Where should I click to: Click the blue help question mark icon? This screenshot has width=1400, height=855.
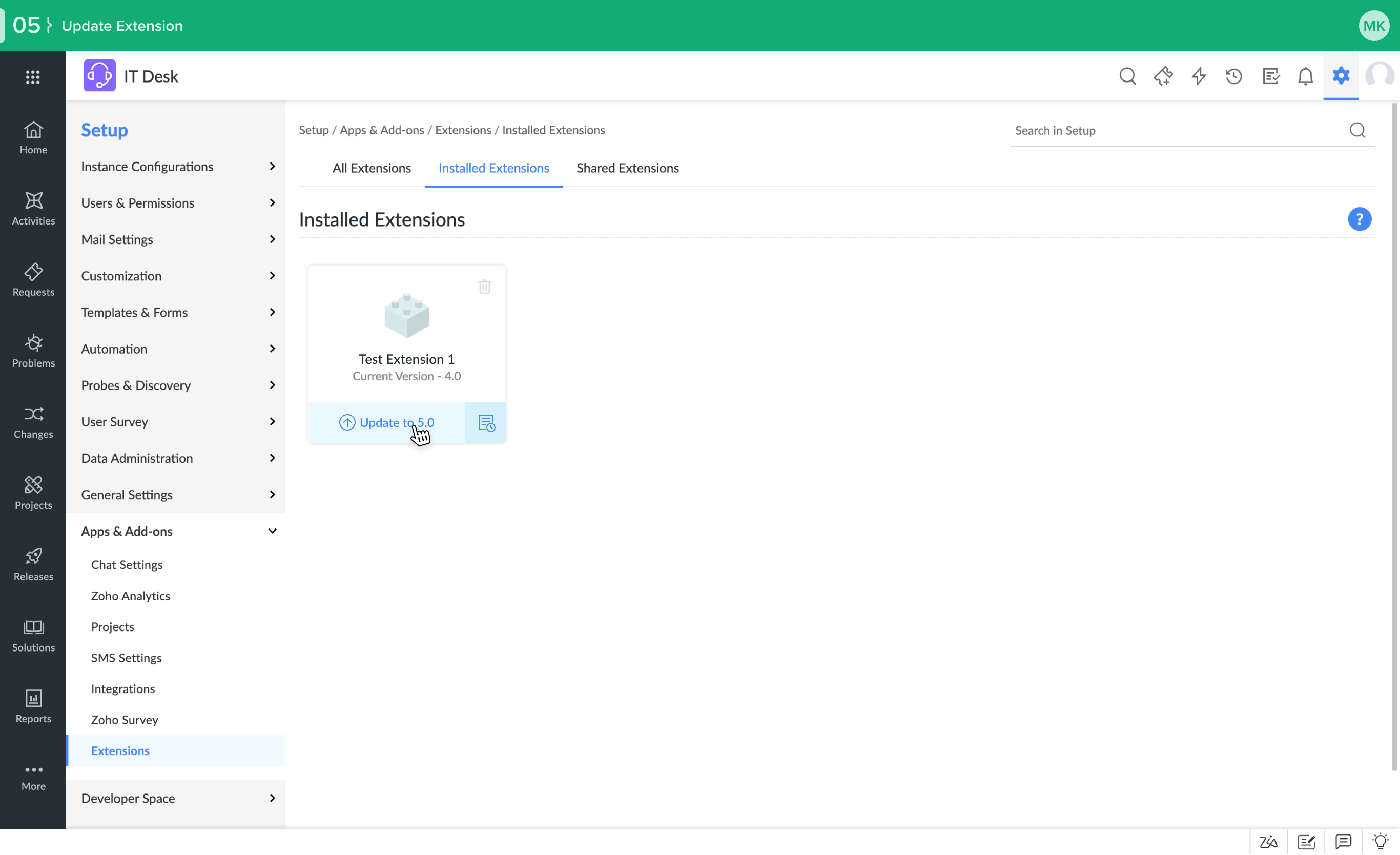(1359, 219)
